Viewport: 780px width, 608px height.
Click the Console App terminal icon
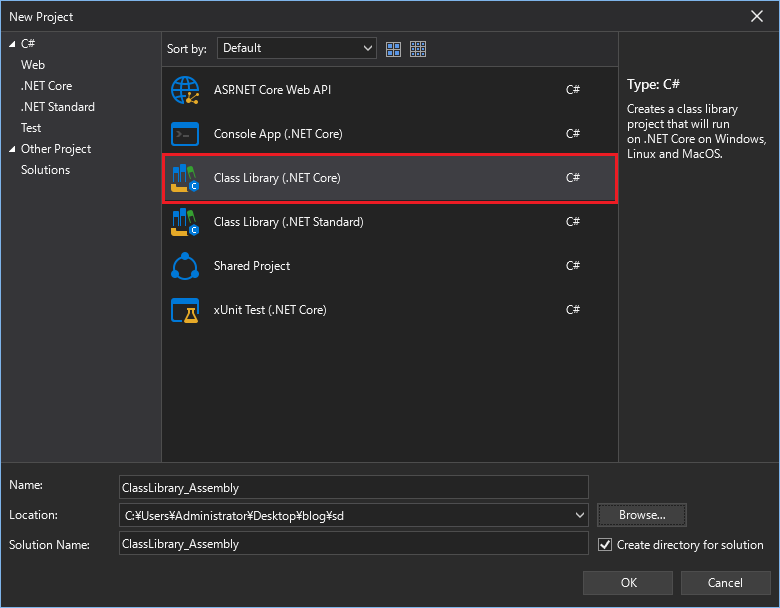tap(186, 134)
